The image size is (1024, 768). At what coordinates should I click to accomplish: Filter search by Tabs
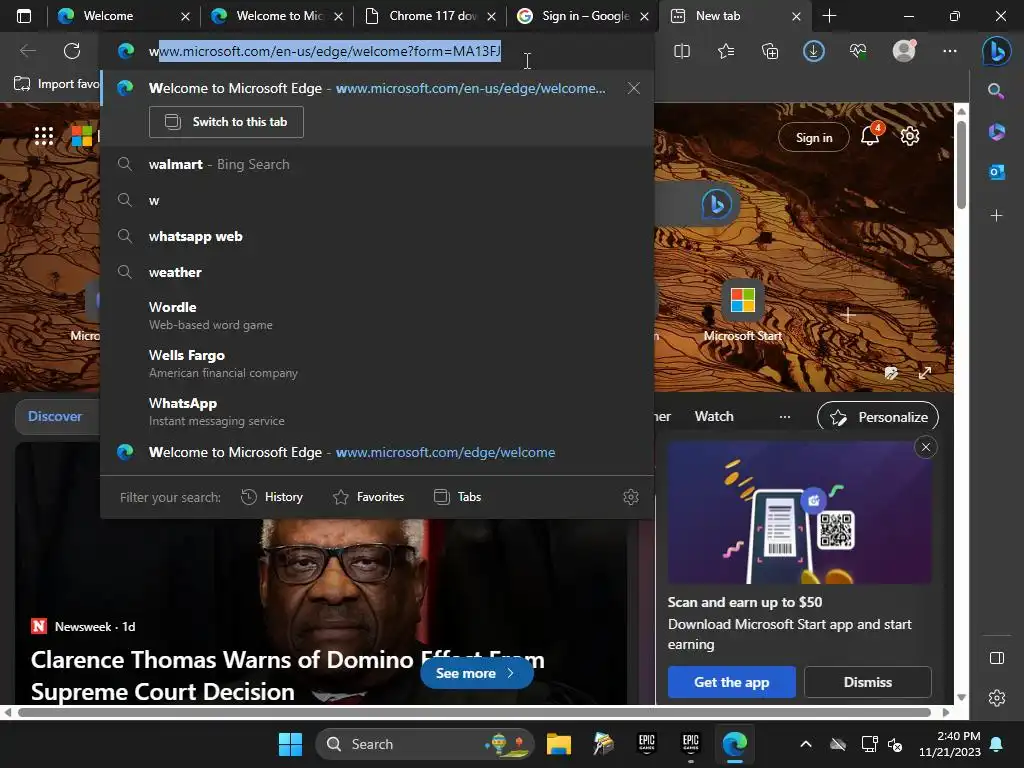457,497
